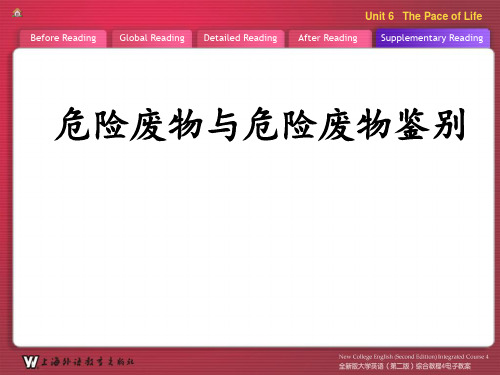Image resolution: width=500 pixels, height=375 pixels.
Task: Click the purple Supplementary Reading tab
Action: pyautogui.click(x=432, y=38)
